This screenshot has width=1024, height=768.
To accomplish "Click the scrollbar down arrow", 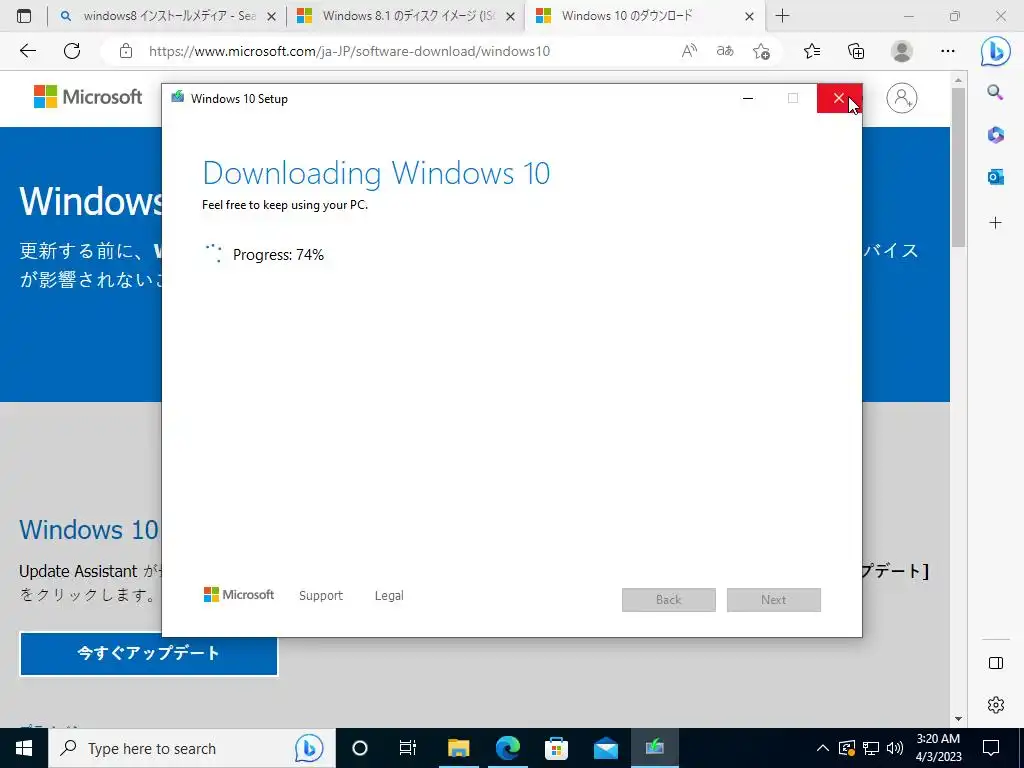I will [x=958, y=719].
